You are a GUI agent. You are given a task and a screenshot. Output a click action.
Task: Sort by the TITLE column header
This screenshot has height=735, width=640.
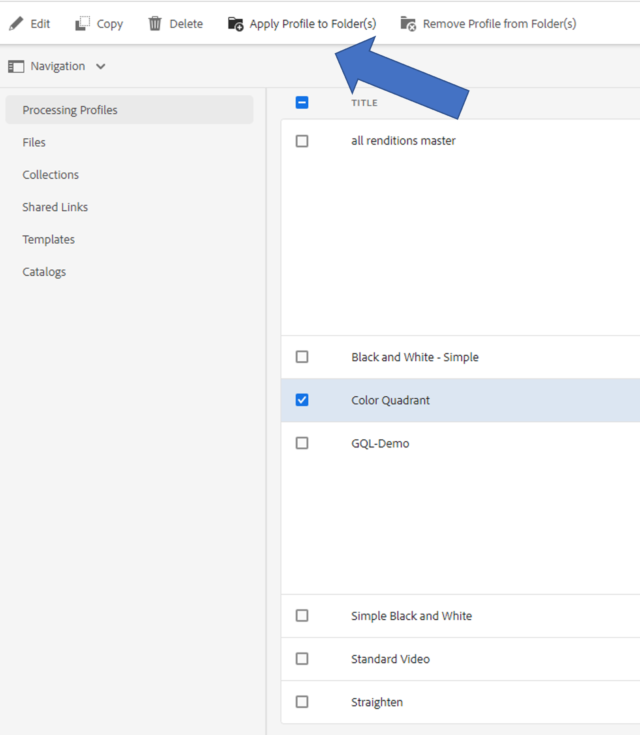point(364,103)
